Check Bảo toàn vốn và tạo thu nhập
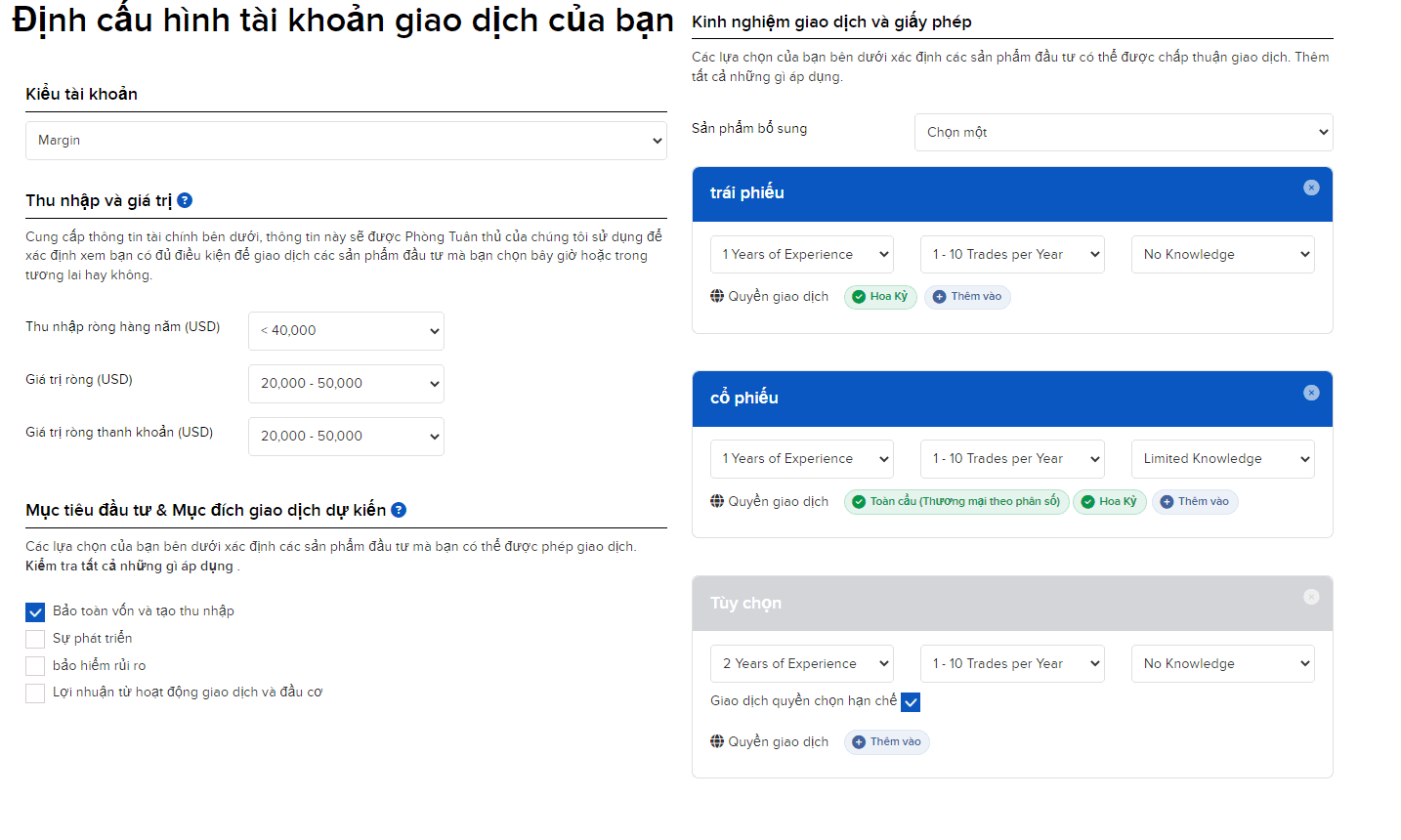Viewport: 1401px width, 840px height. point(35,611)
